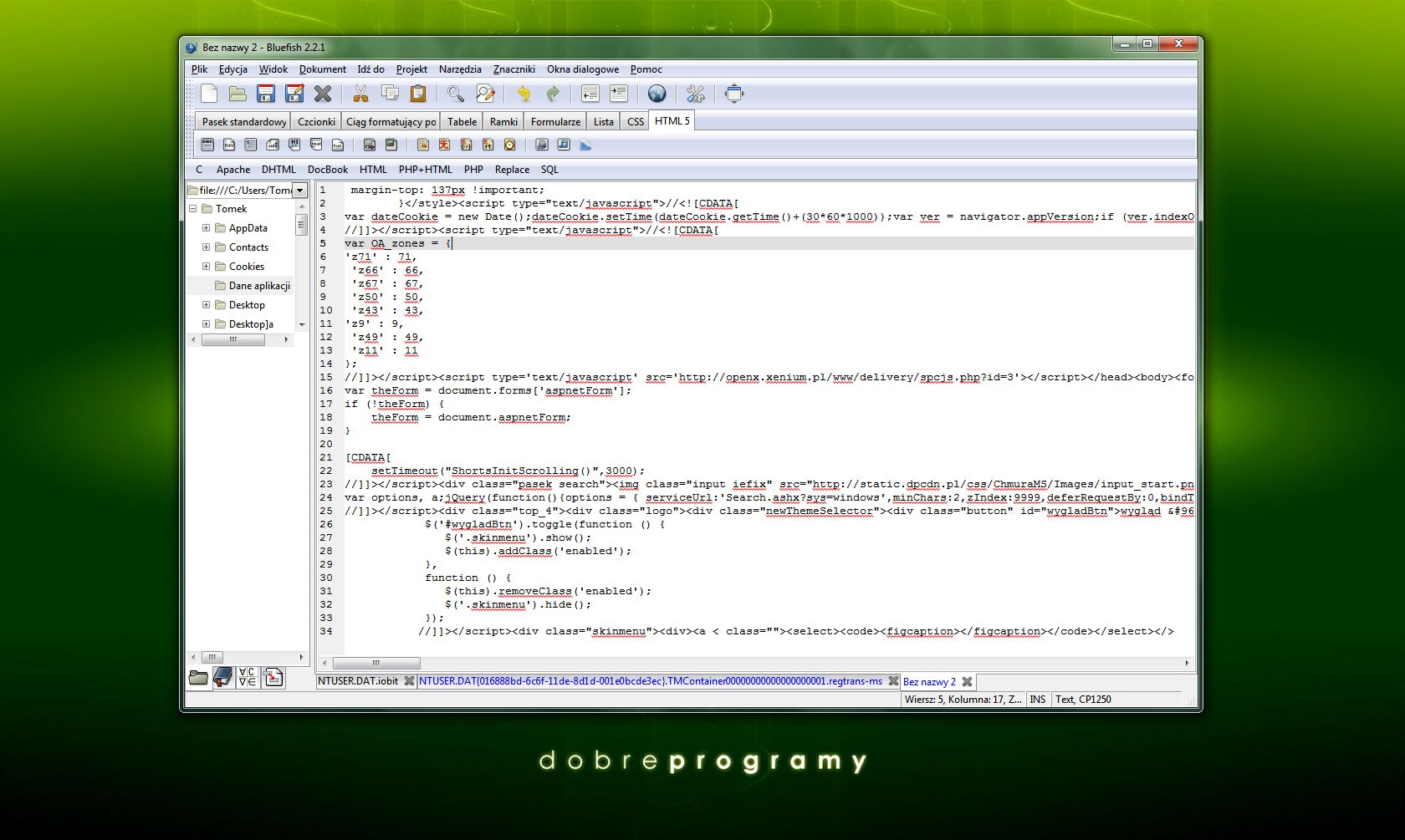Open the PHP+HTML custom menu
This screenshot has width=1405, height=840.
(x=425, y=170)
